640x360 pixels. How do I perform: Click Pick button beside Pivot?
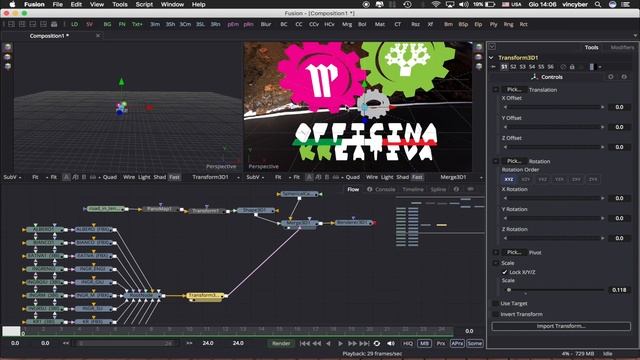[514, 252]
